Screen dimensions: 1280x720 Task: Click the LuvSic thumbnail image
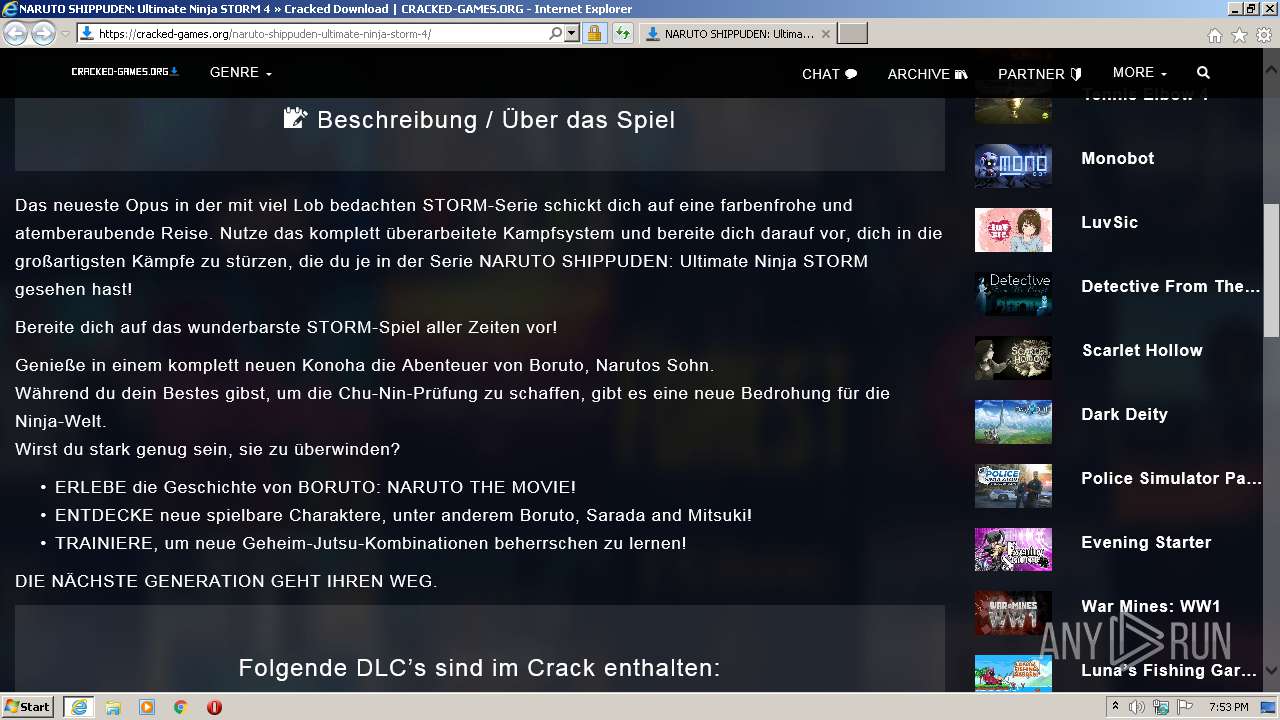click(1013, 229)
